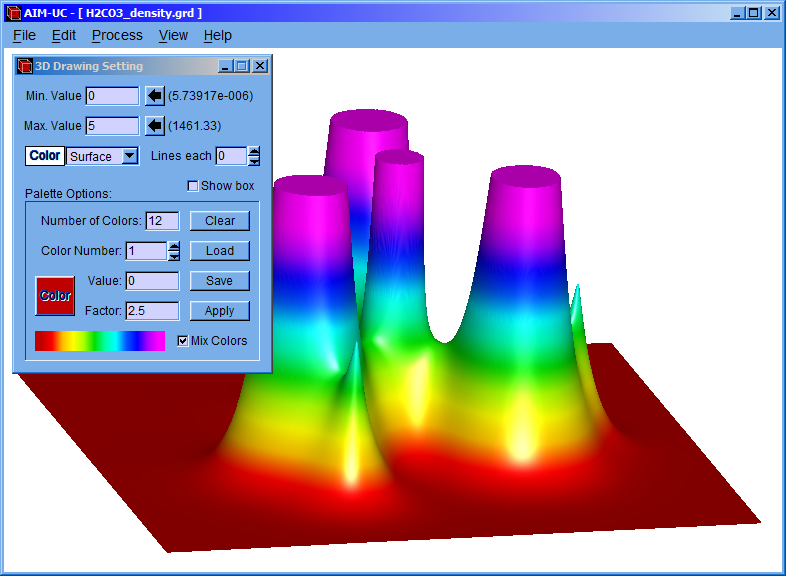The image size is (786, 576).
Task: Open the Process menu
Action: (x=117, y=35)
